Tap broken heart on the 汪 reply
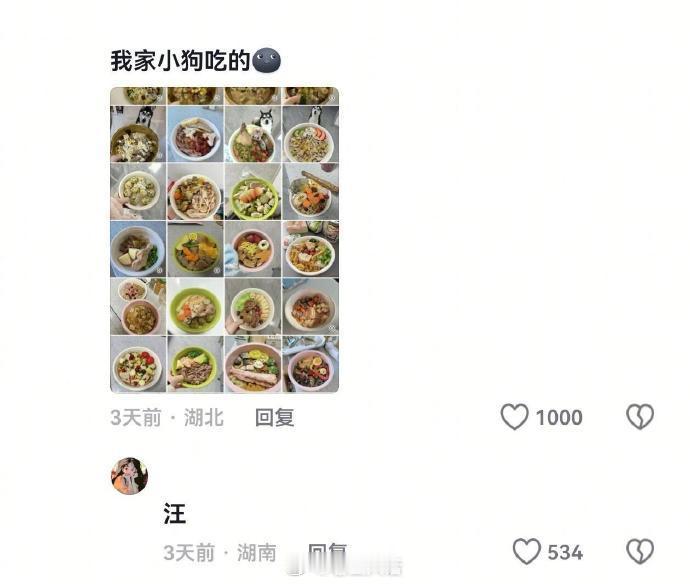690x584 pixels. click(x=640, y=551)
